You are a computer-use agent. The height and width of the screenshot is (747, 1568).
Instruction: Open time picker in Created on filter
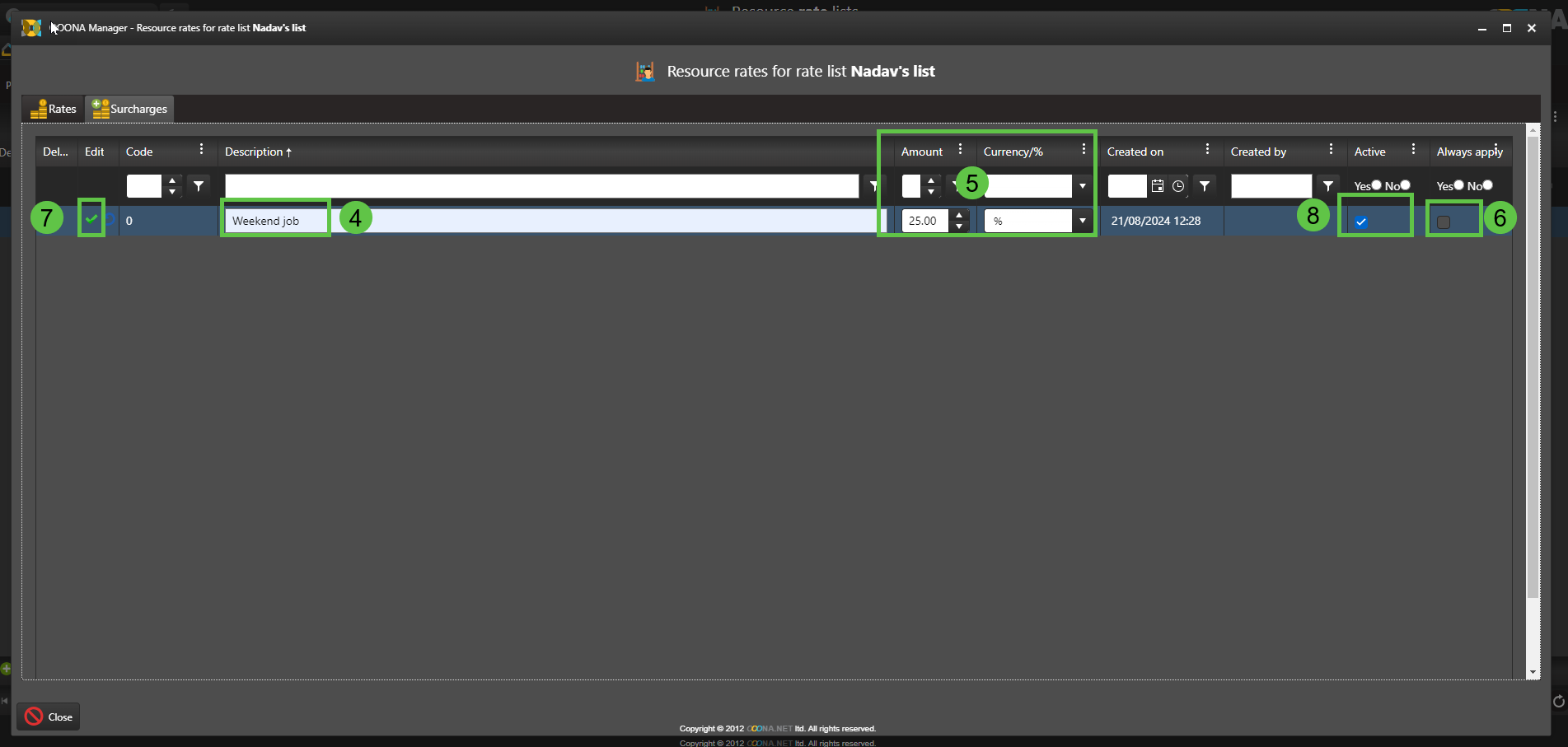coord(1178,186)
